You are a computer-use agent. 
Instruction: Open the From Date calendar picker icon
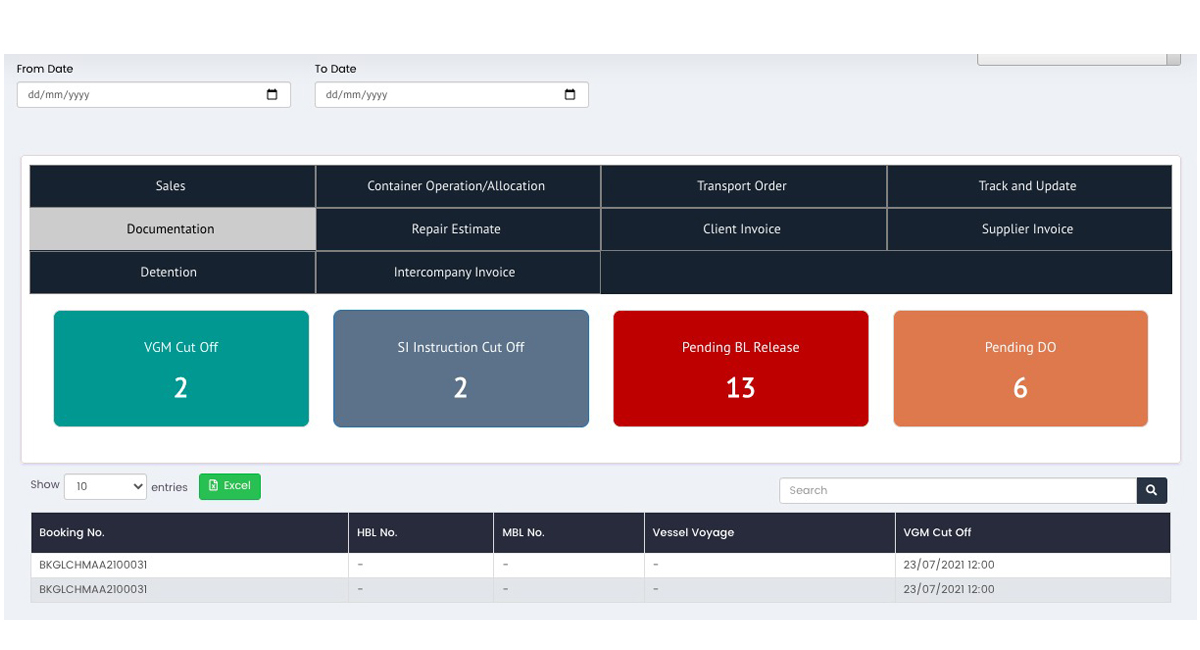(272, 95)
